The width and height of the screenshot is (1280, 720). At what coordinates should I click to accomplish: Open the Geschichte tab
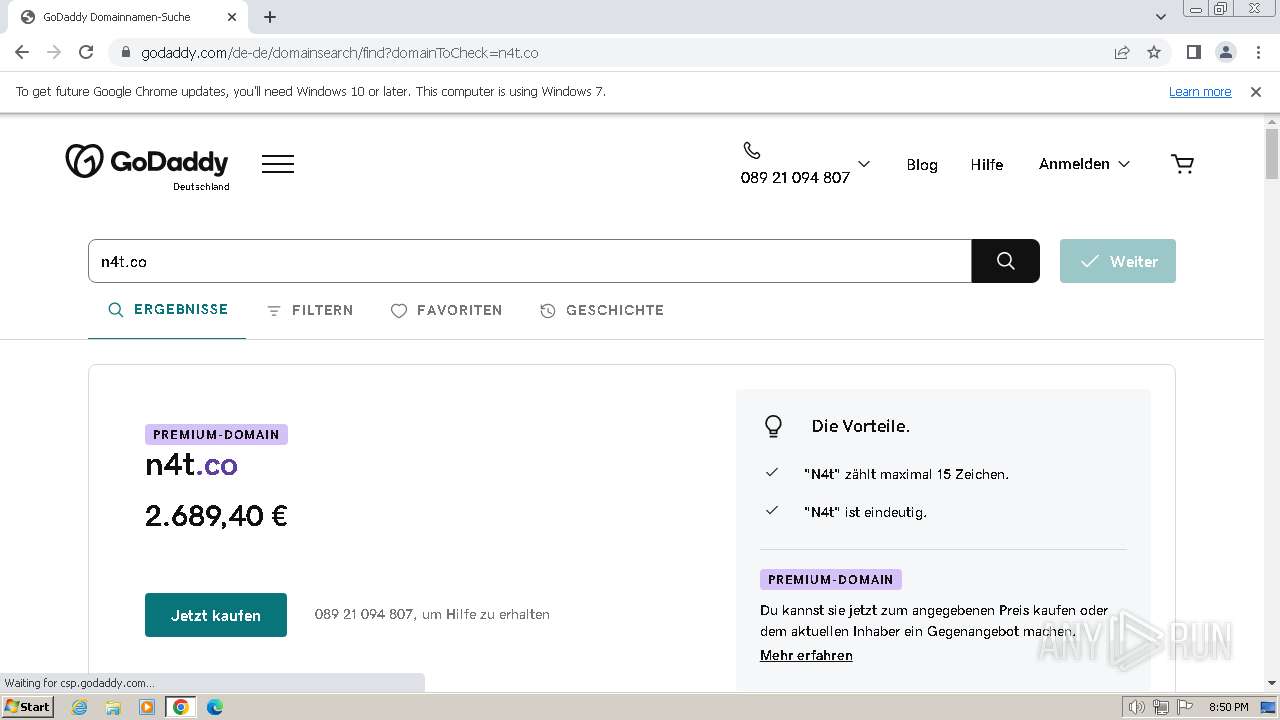(x=602, y=311)
